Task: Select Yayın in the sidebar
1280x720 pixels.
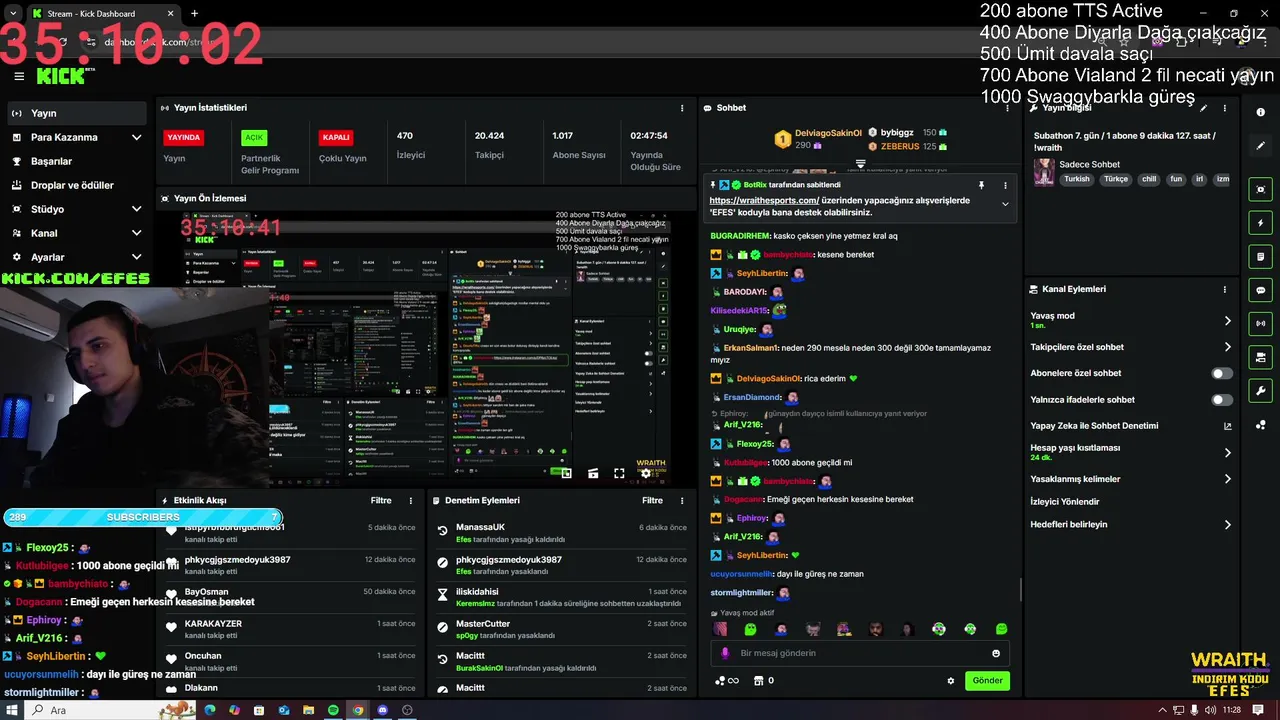Action: 76,113
